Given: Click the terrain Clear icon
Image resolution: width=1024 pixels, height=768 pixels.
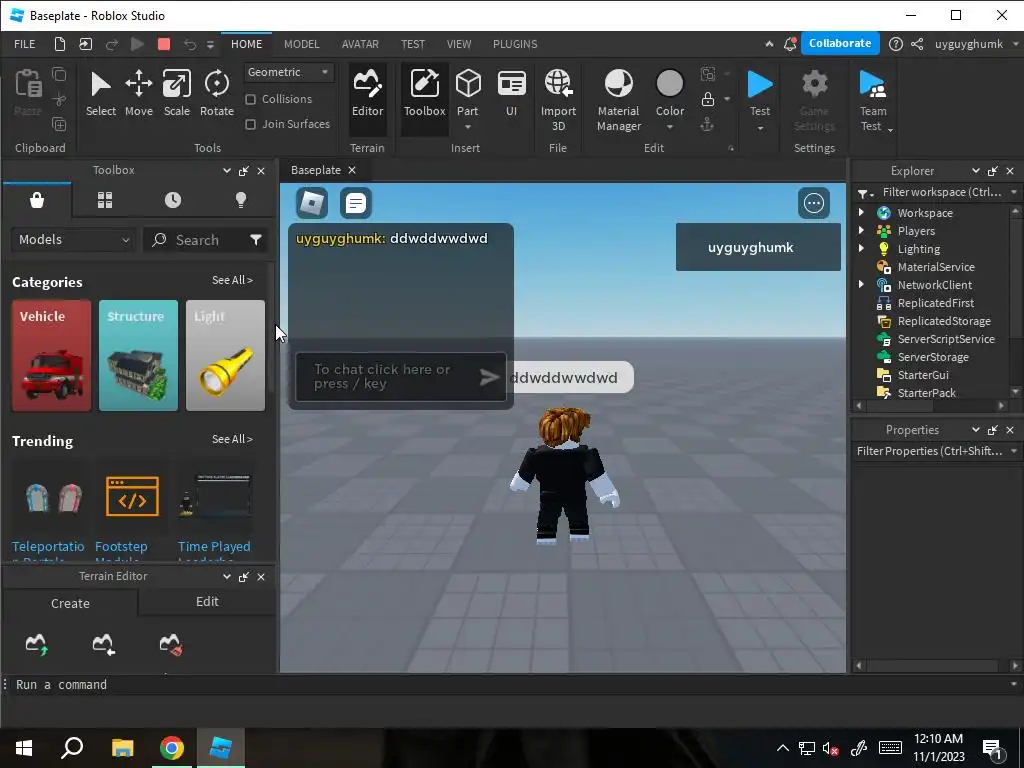Looking at the screenshot, I should click(170, 644).
